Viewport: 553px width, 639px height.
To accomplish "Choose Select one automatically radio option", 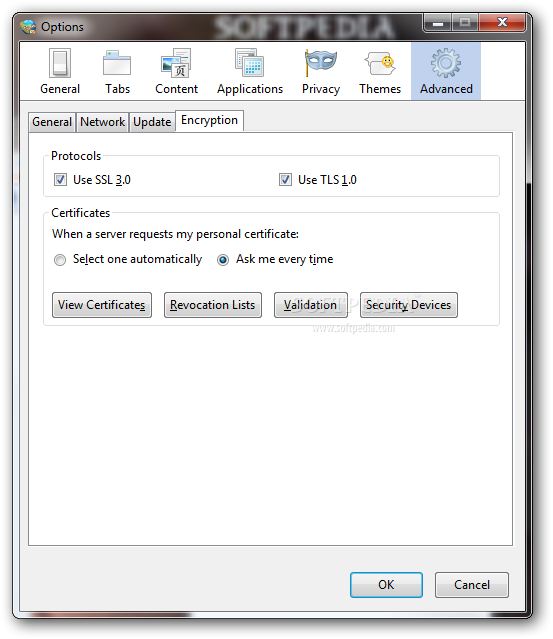I will 60,260.
